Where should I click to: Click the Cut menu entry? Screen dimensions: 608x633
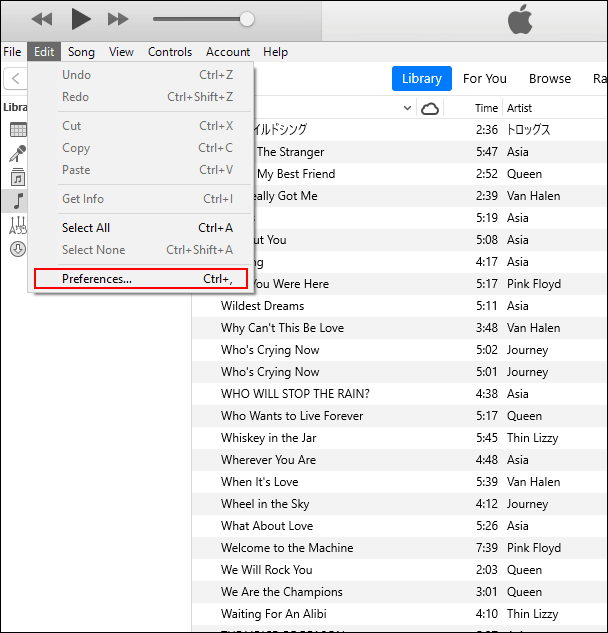point(141,126)
